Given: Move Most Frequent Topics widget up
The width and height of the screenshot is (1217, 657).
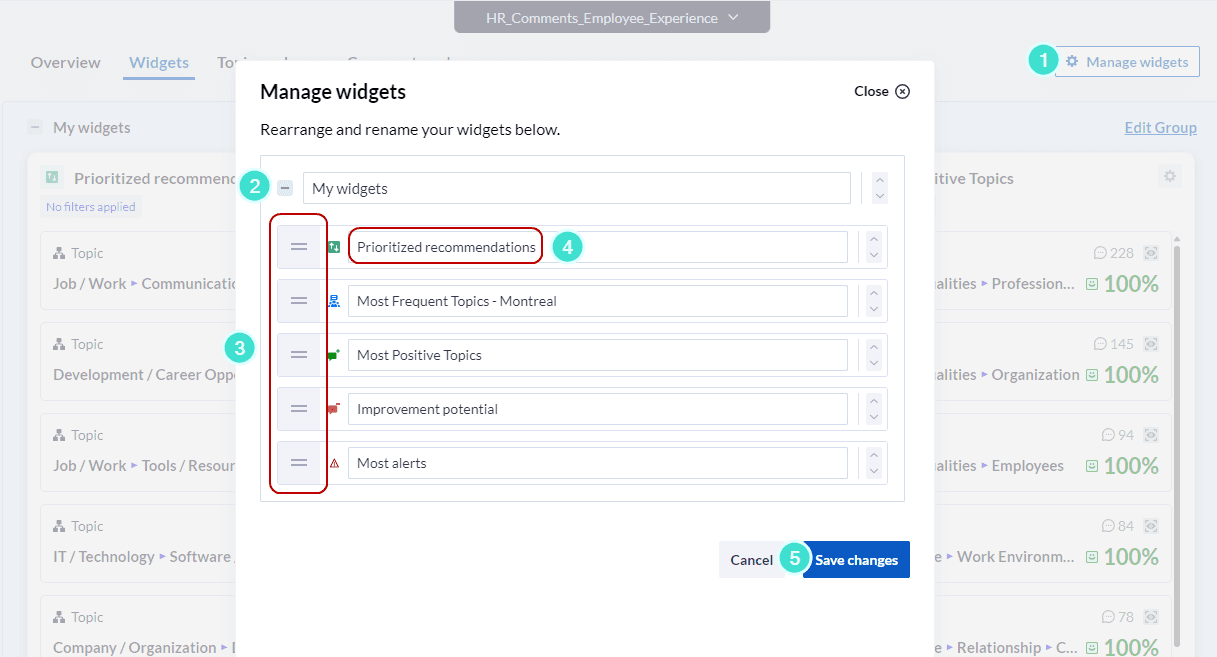Looking at the screenshot, I should [874, 293].
